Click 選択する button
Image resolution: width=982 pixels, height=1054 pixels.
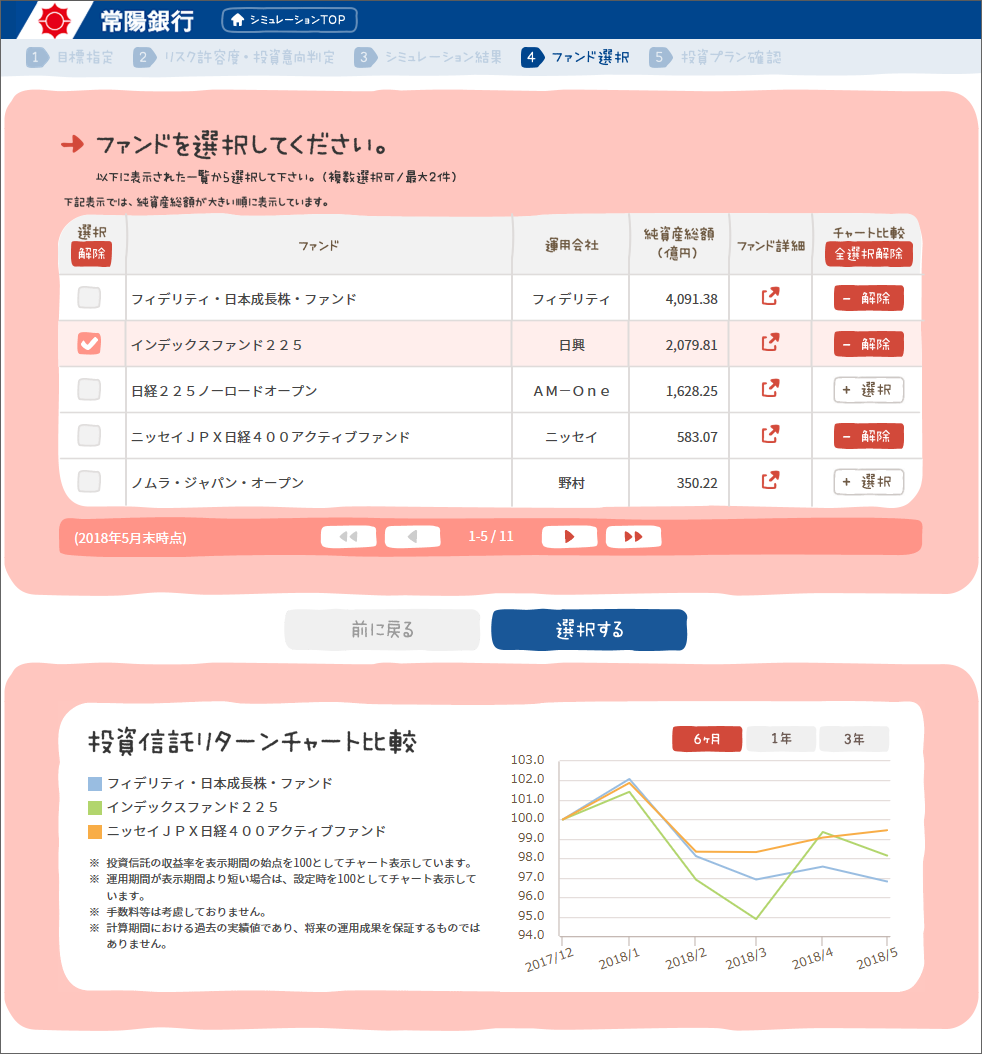[589, 630]
